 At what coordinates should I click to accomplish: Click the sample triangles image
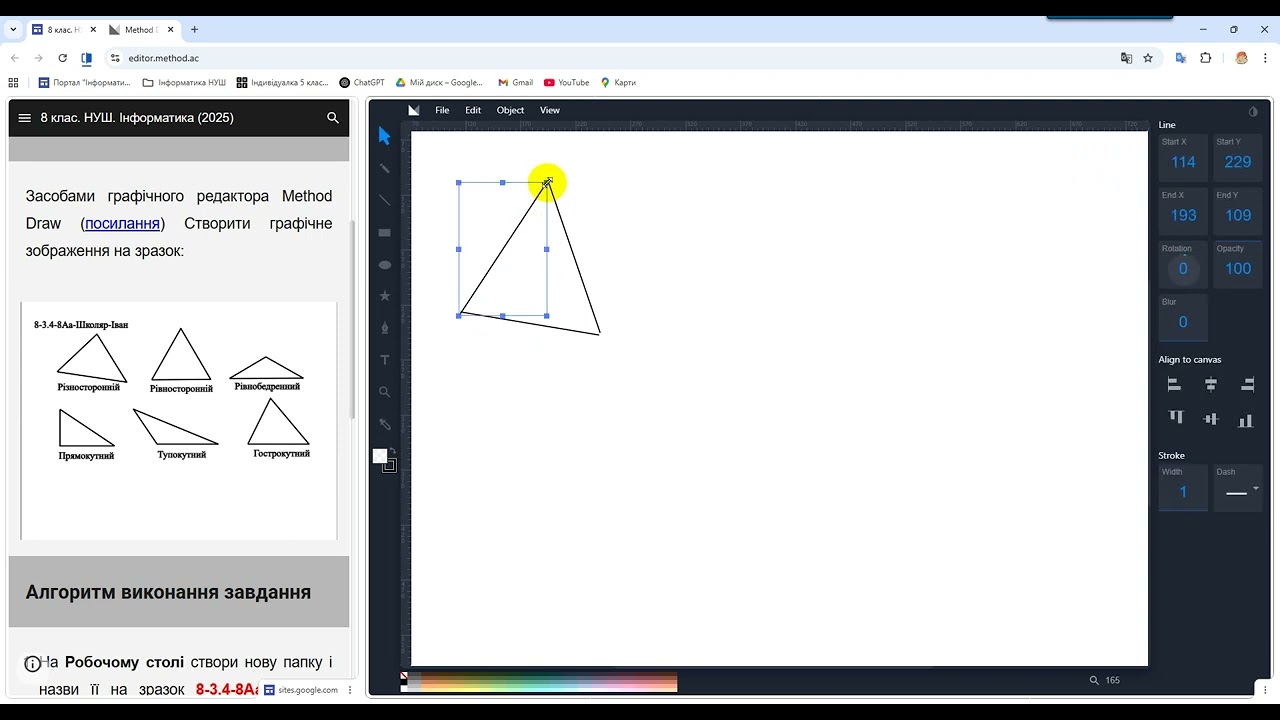point(179,420)
